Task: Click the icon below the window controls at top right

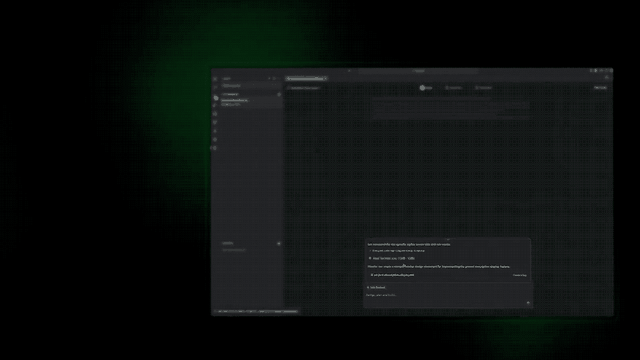Action: click(607, 78)
